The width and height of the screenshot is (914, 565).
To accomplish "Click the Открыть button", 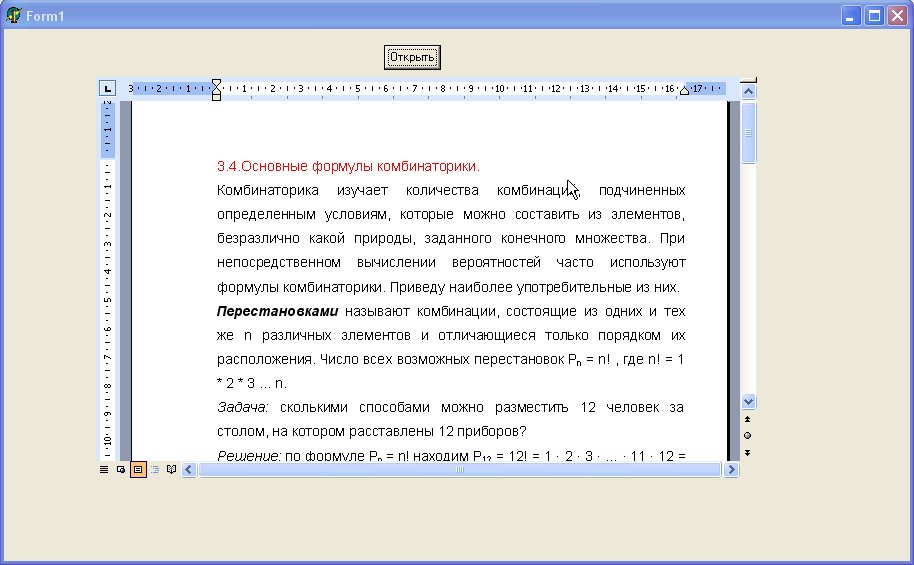I will (x=412, y=58).
